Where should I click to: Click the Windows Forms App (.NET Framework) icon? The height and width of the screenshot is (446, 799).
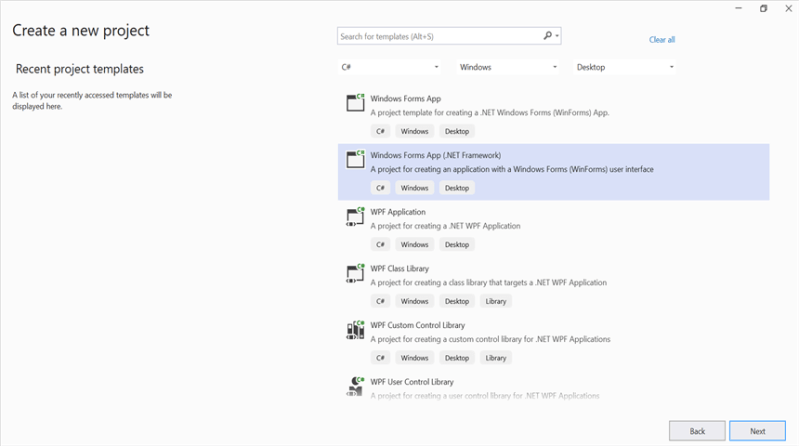point(355,159)
